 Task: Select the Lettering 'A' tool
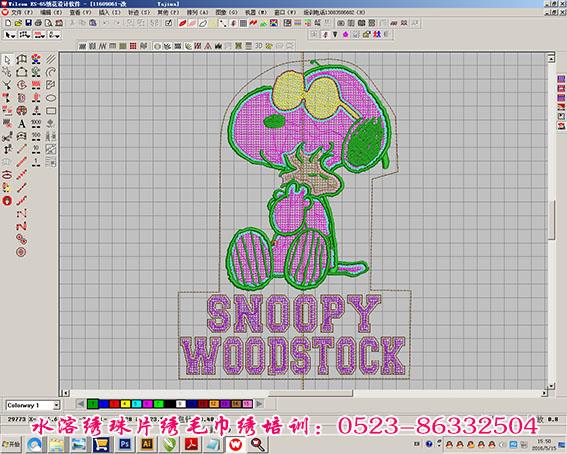[22, 124]
